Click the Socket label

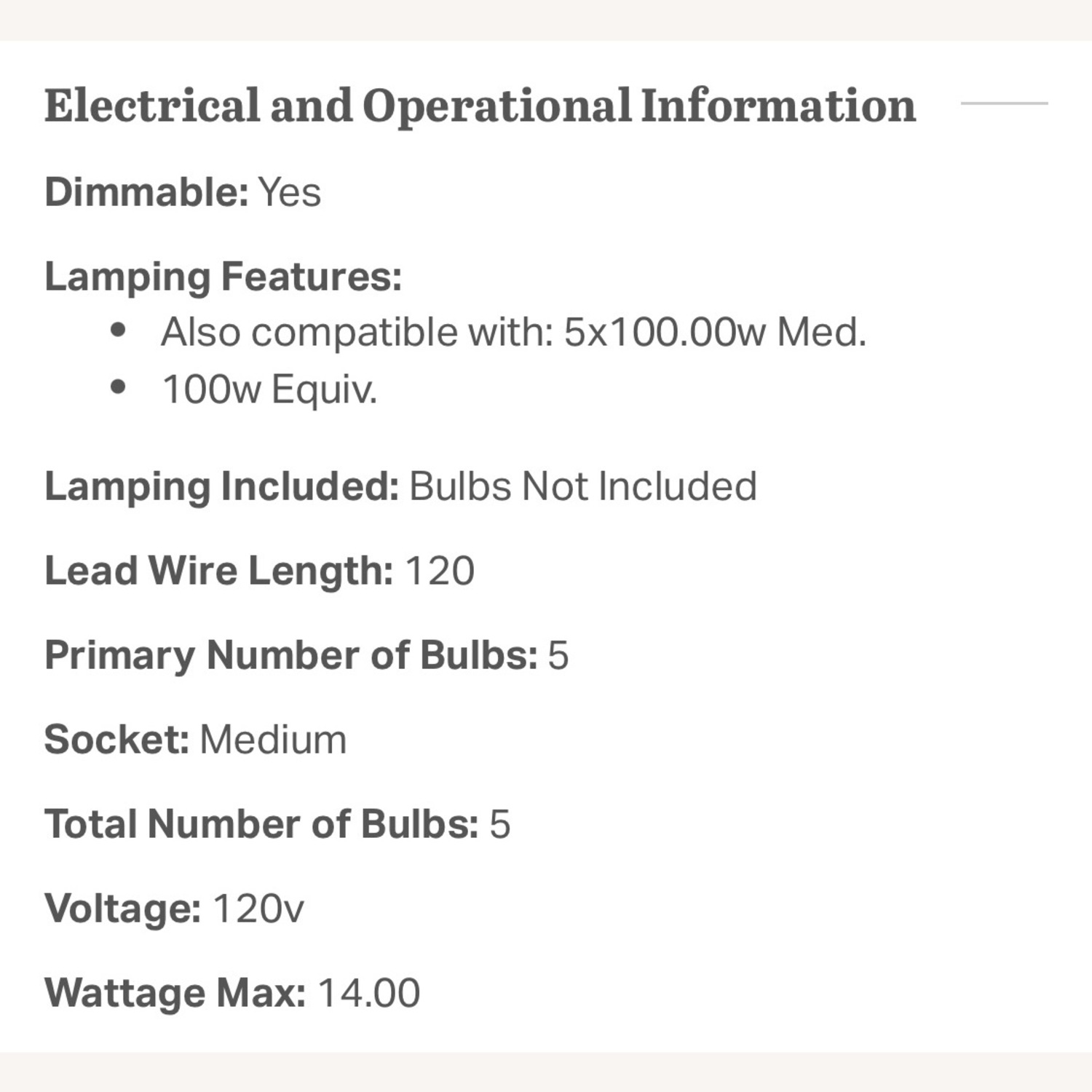[x=116, y=740]
